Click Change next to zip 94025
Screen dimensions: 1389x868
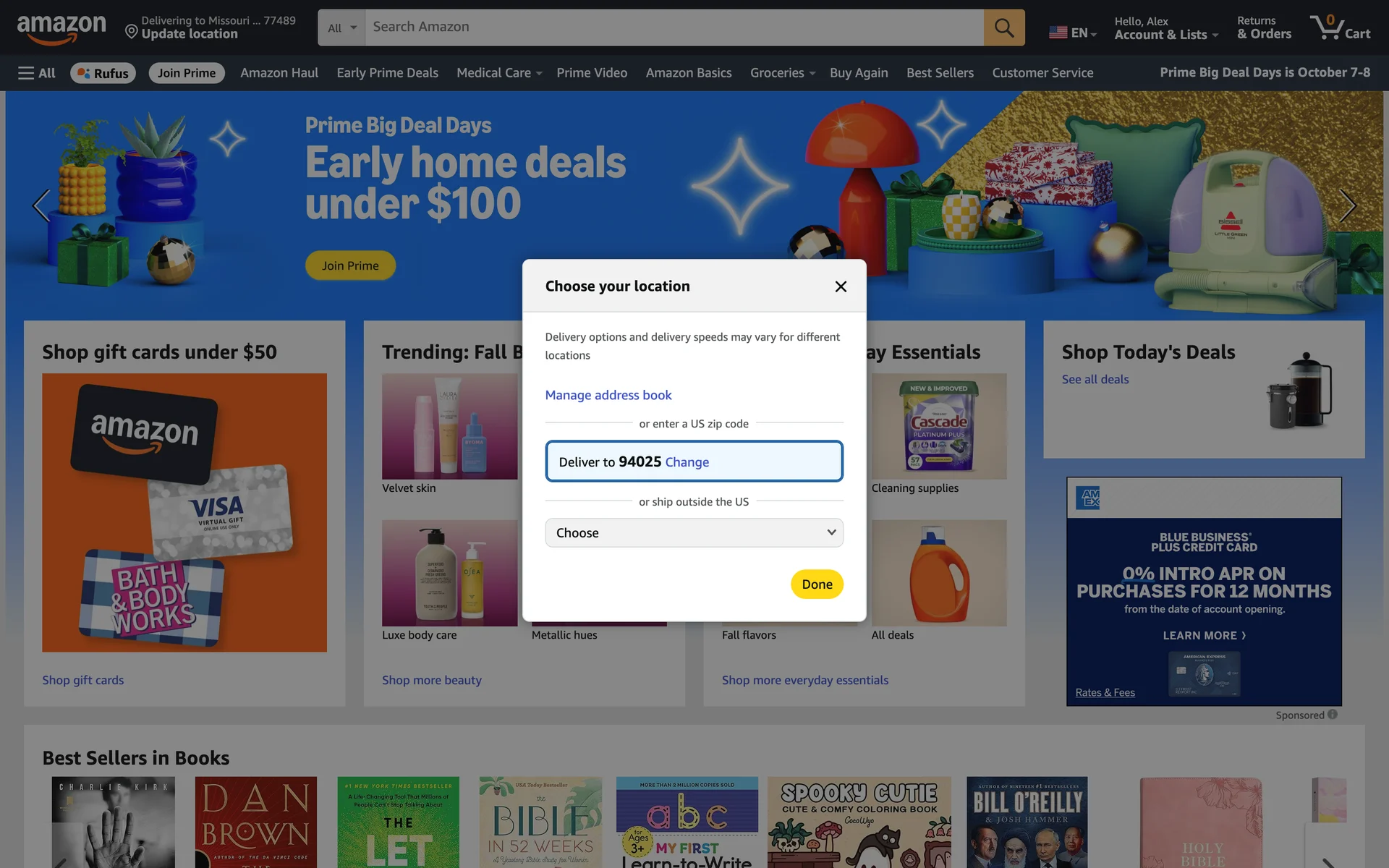687,462
